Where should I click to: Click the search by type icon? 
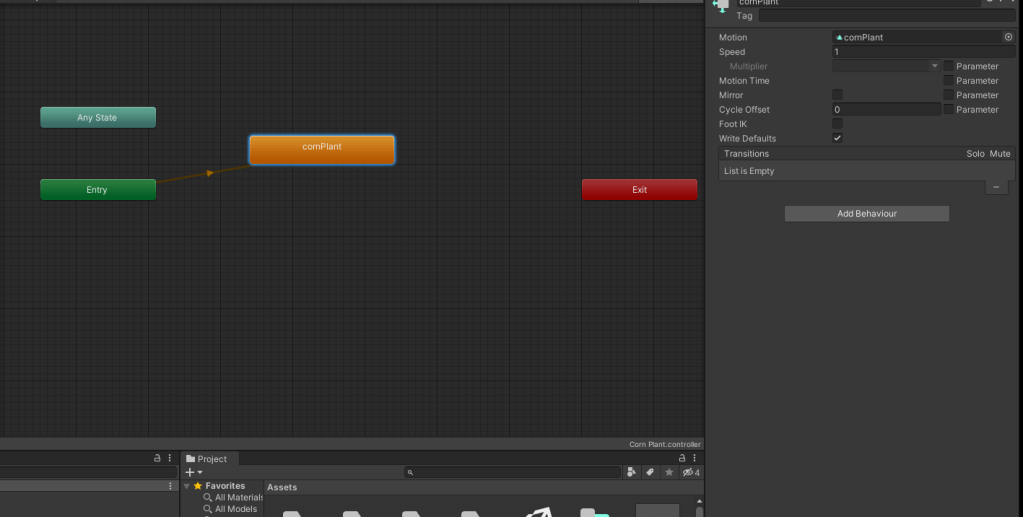tap(631, 472)
